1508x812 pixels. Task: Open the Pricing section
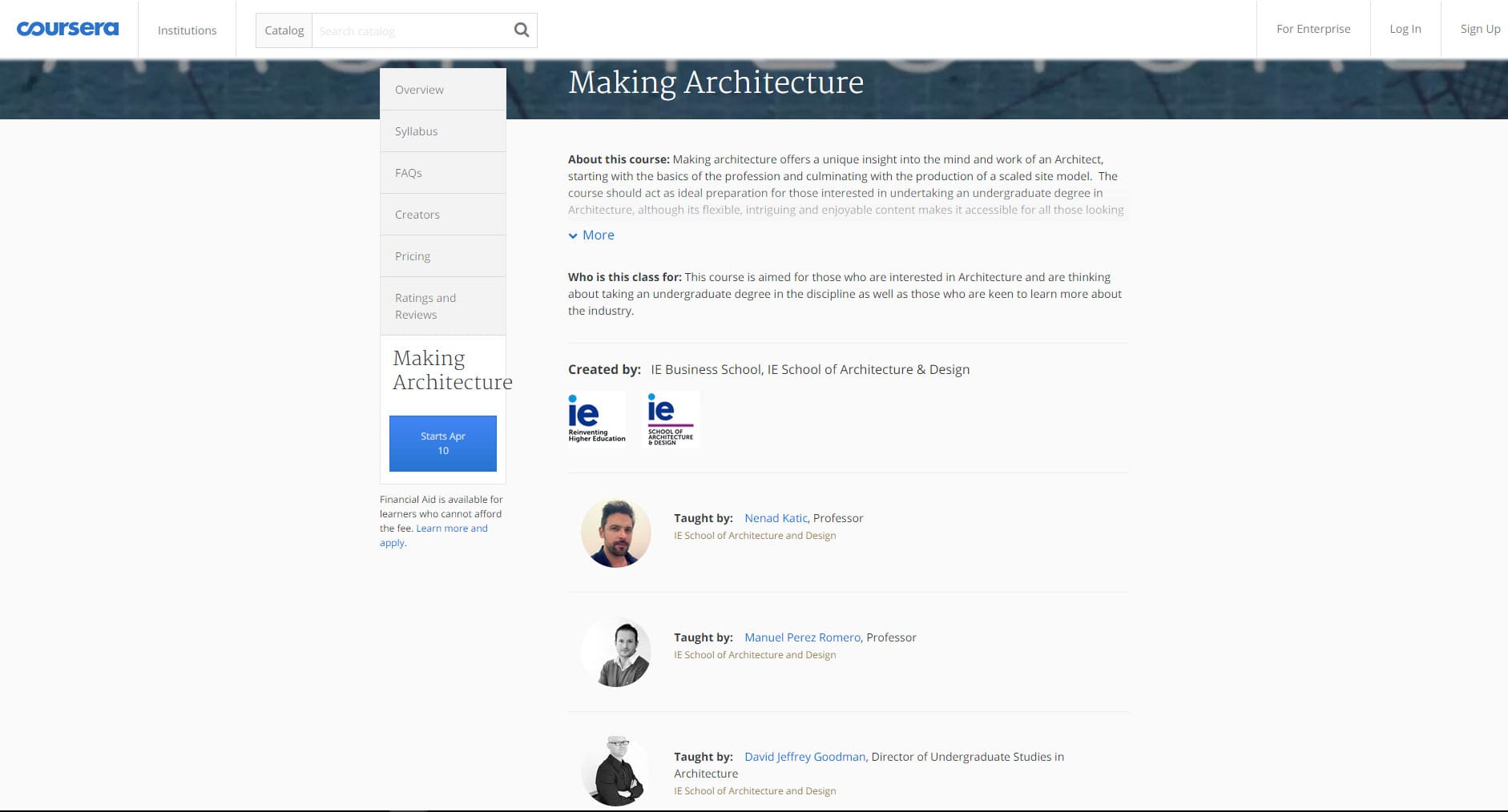coord(443,256)
